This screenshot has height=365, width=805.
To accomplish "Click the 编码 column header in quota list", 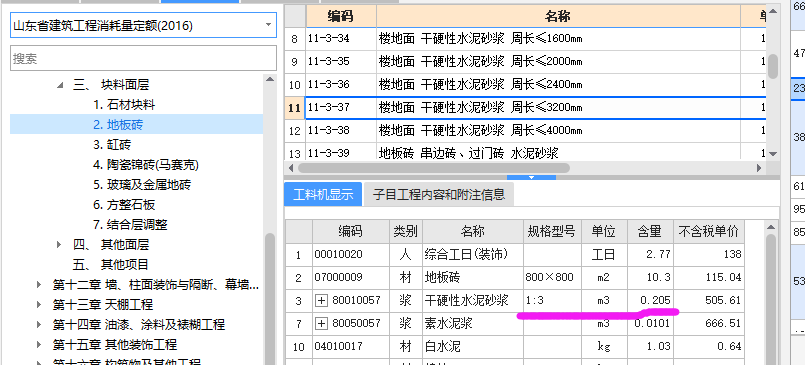I will 341,16.
